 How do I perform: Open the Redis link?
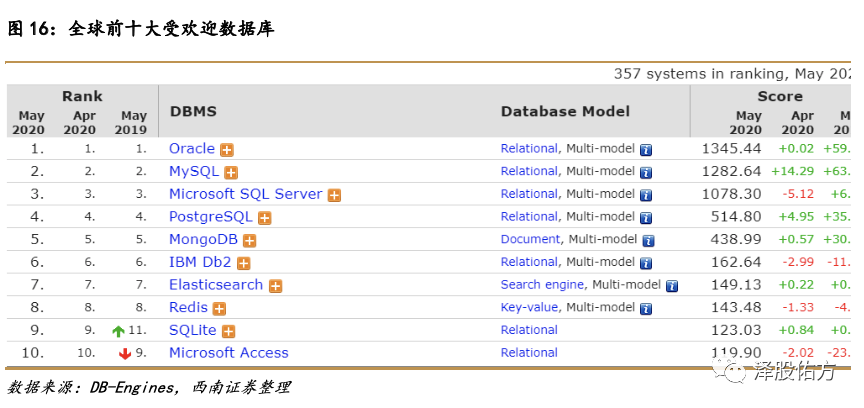[188, 307]
